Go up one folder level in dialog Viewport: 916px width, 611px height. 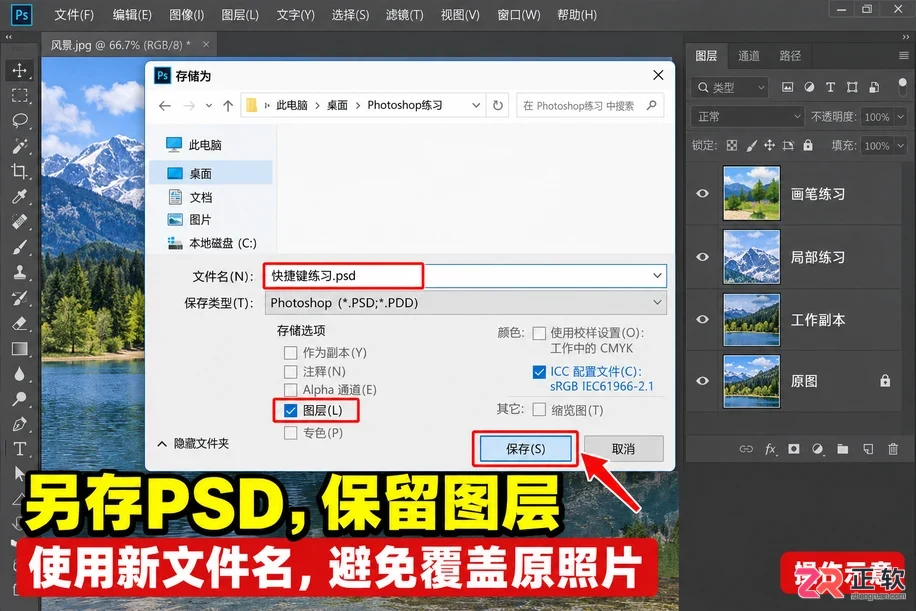[228, 106]
